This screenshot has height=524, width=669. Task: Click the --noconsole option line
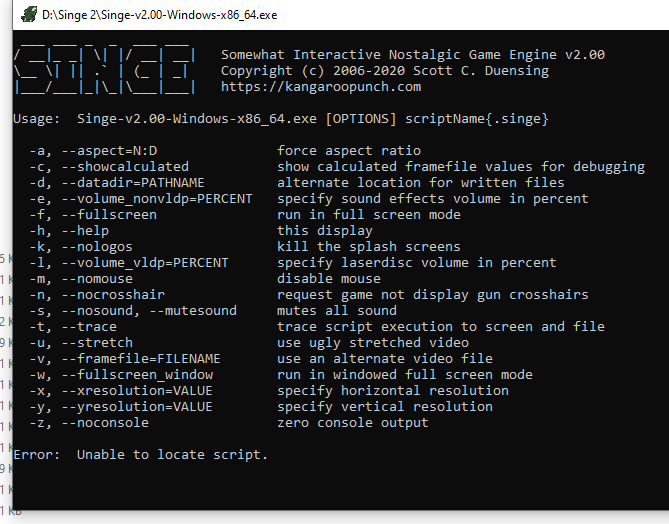(229, 423)
